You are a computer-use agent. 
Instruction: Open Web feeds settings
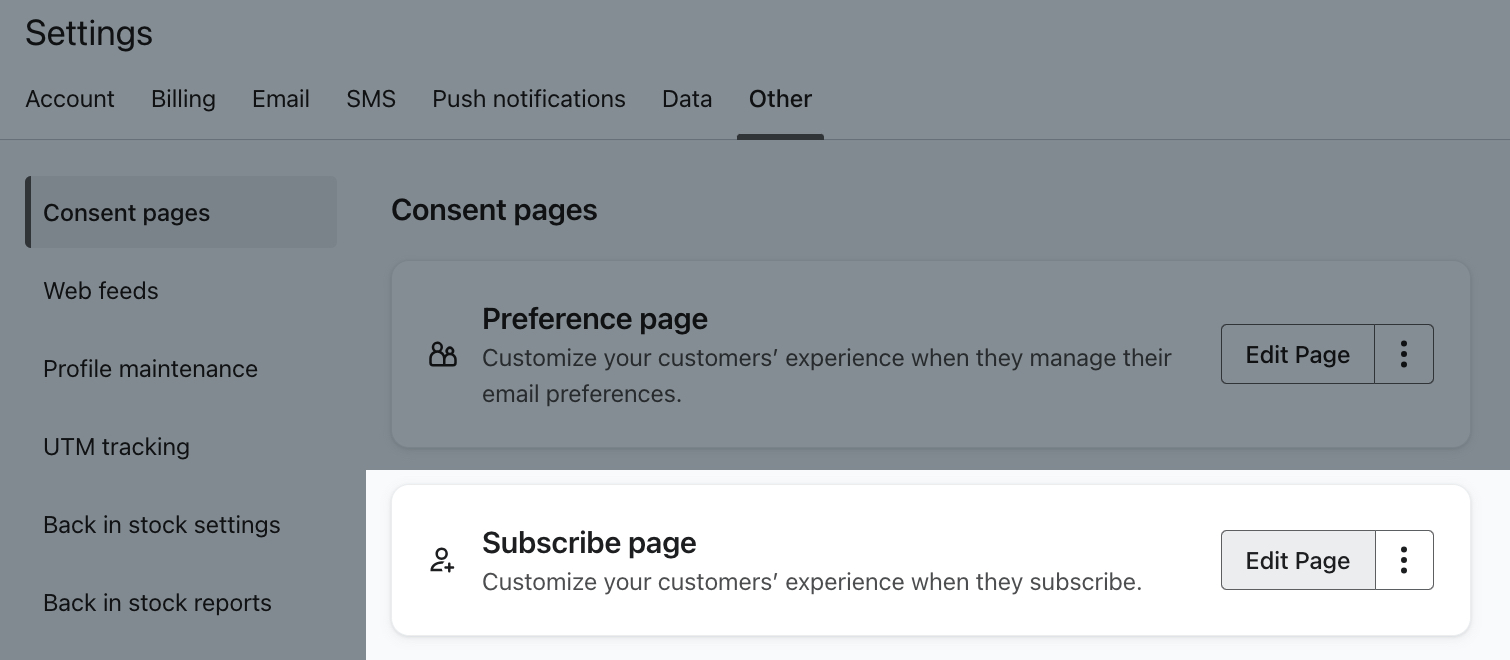(x=101, y=290)
